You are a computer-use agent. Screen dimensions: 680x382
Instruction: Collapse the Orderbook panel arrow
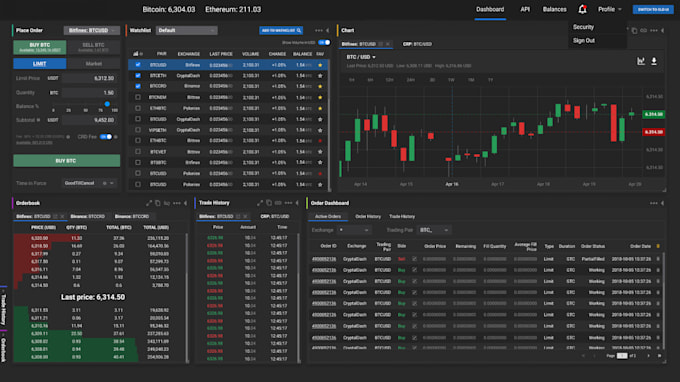(186, 203)
